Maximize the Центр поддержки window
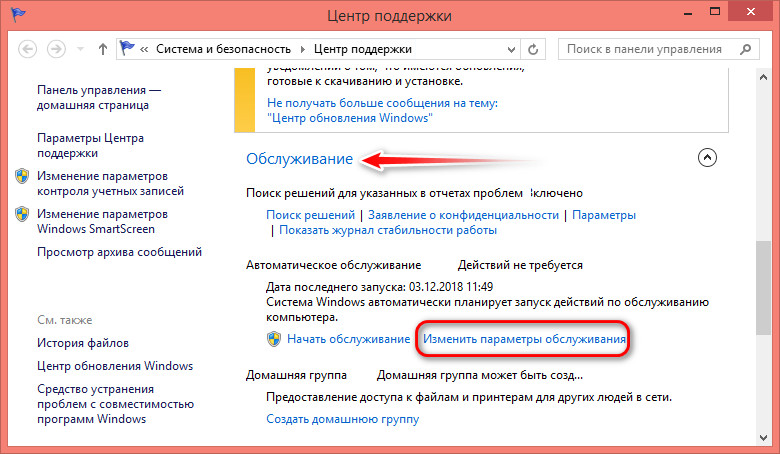The width and height of the screenshot is (780, 454). (x=715, y=12)
